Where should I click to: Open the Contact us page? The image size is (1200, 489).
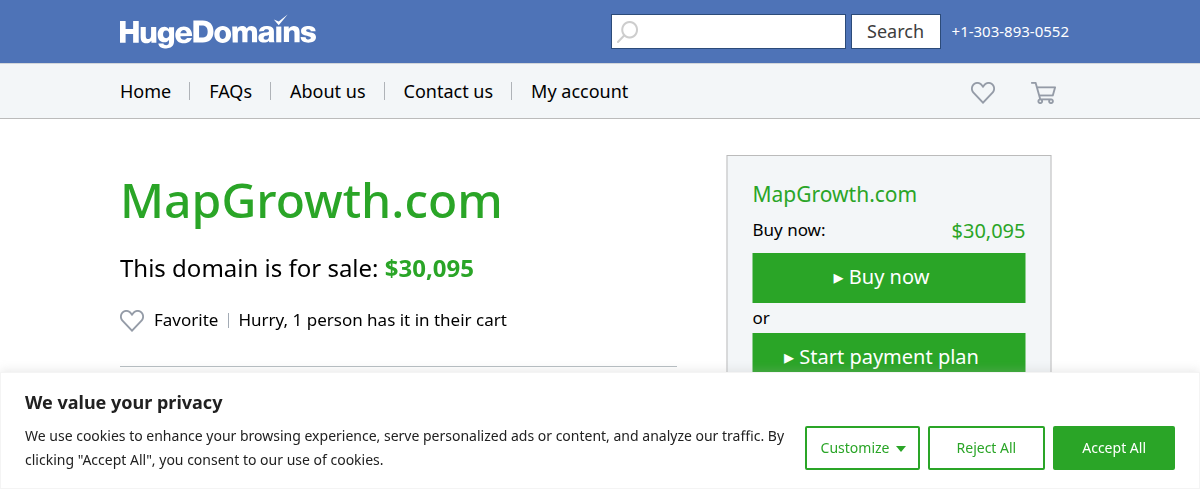pyautogui.click(x=448, y=92)
